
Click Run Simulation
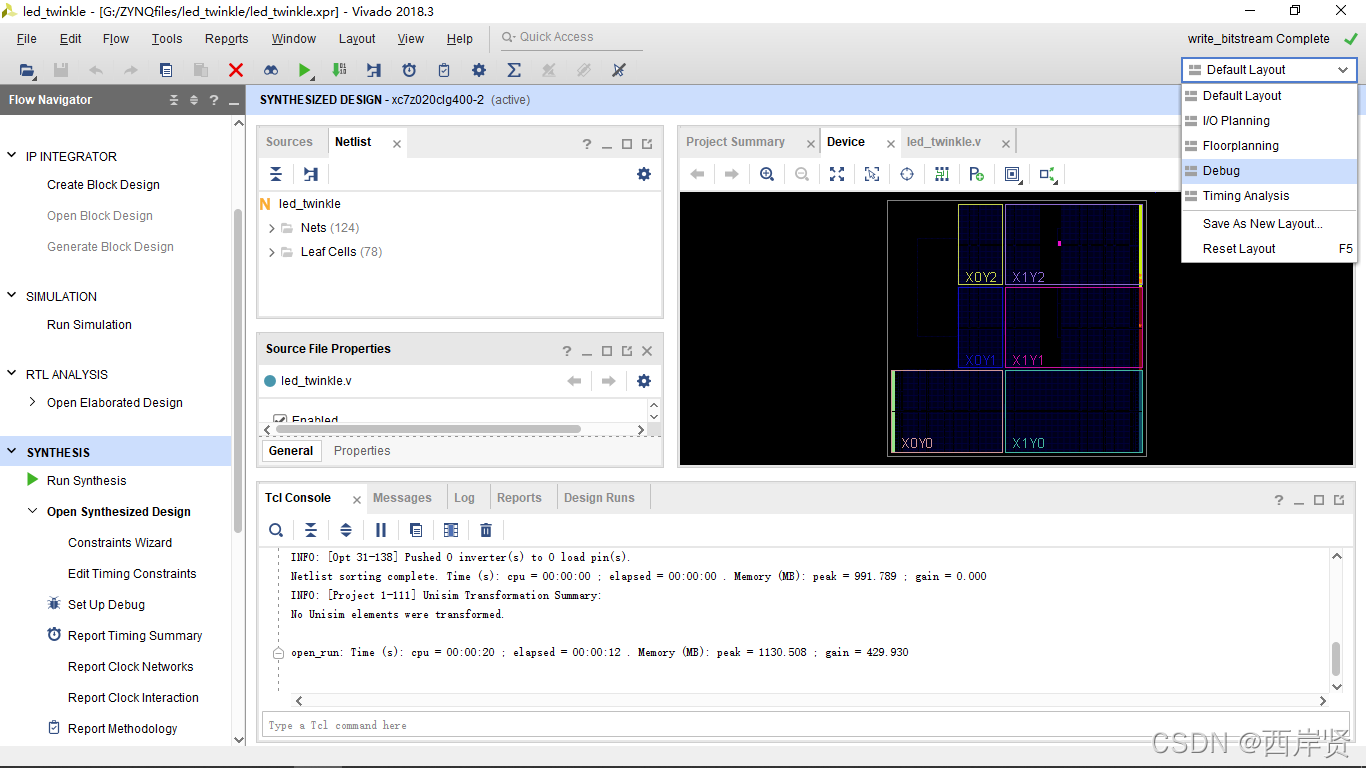pyautogui.click(x=89, y=325)
